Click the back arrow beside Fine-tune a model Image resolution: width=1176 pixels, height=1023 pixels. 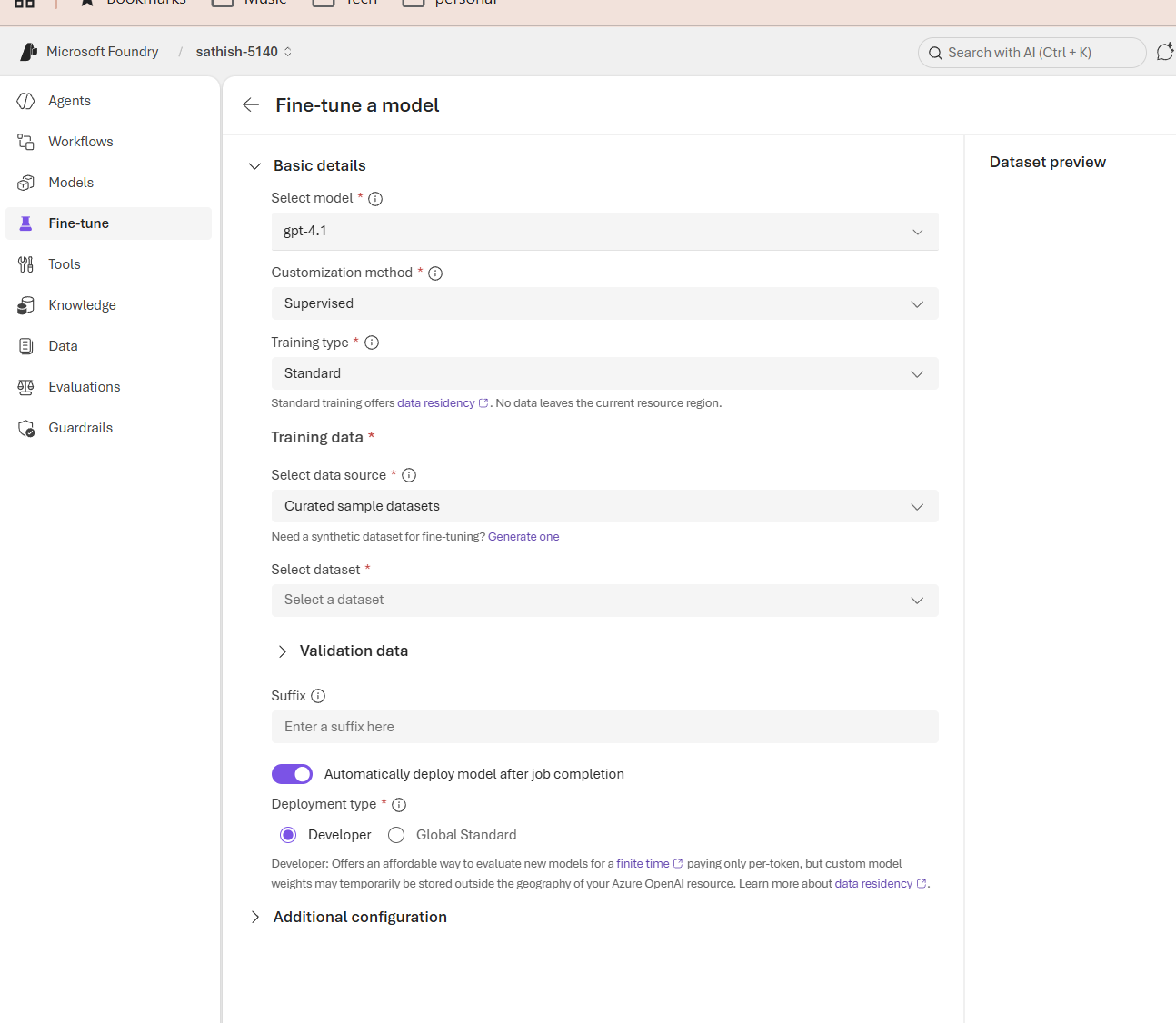tap(251, 105)
